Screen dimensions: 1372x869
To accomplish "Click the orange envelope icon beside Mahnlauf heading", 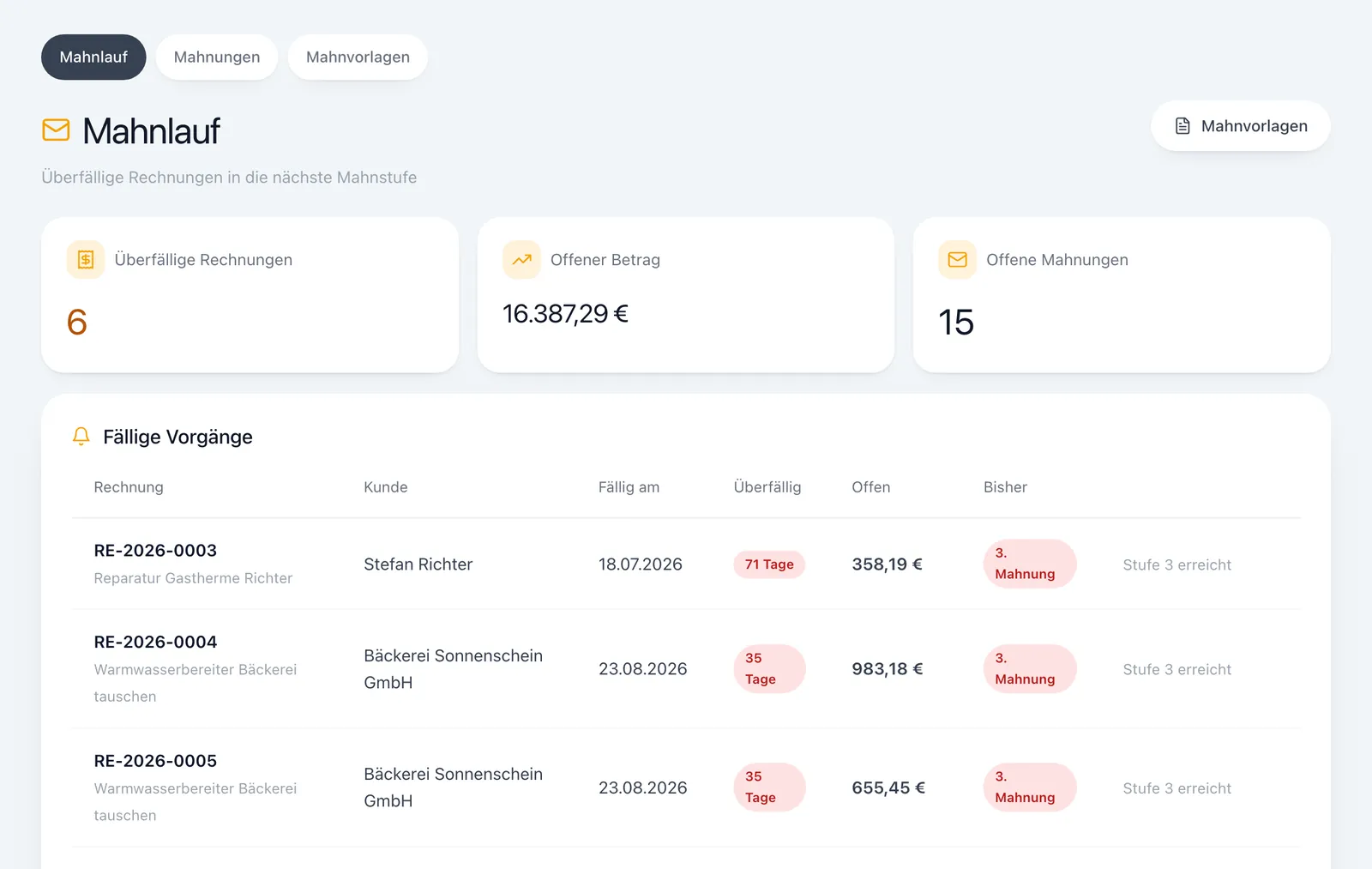I will [56, 130].
